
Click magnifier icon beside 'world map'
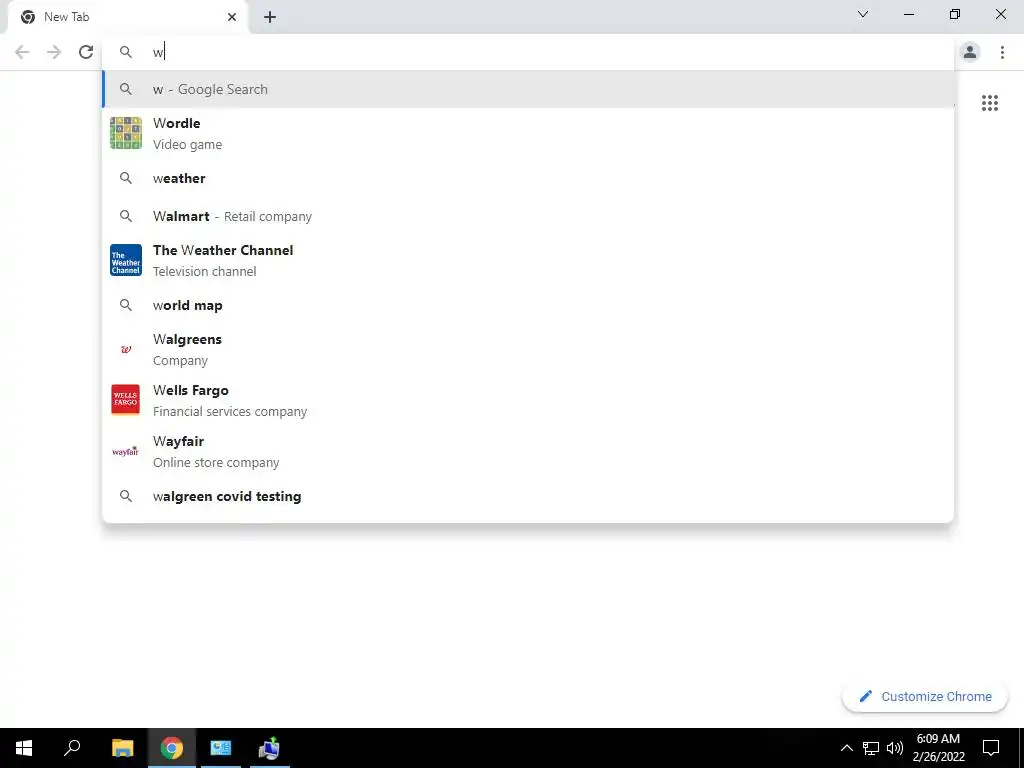click(126, 305)
